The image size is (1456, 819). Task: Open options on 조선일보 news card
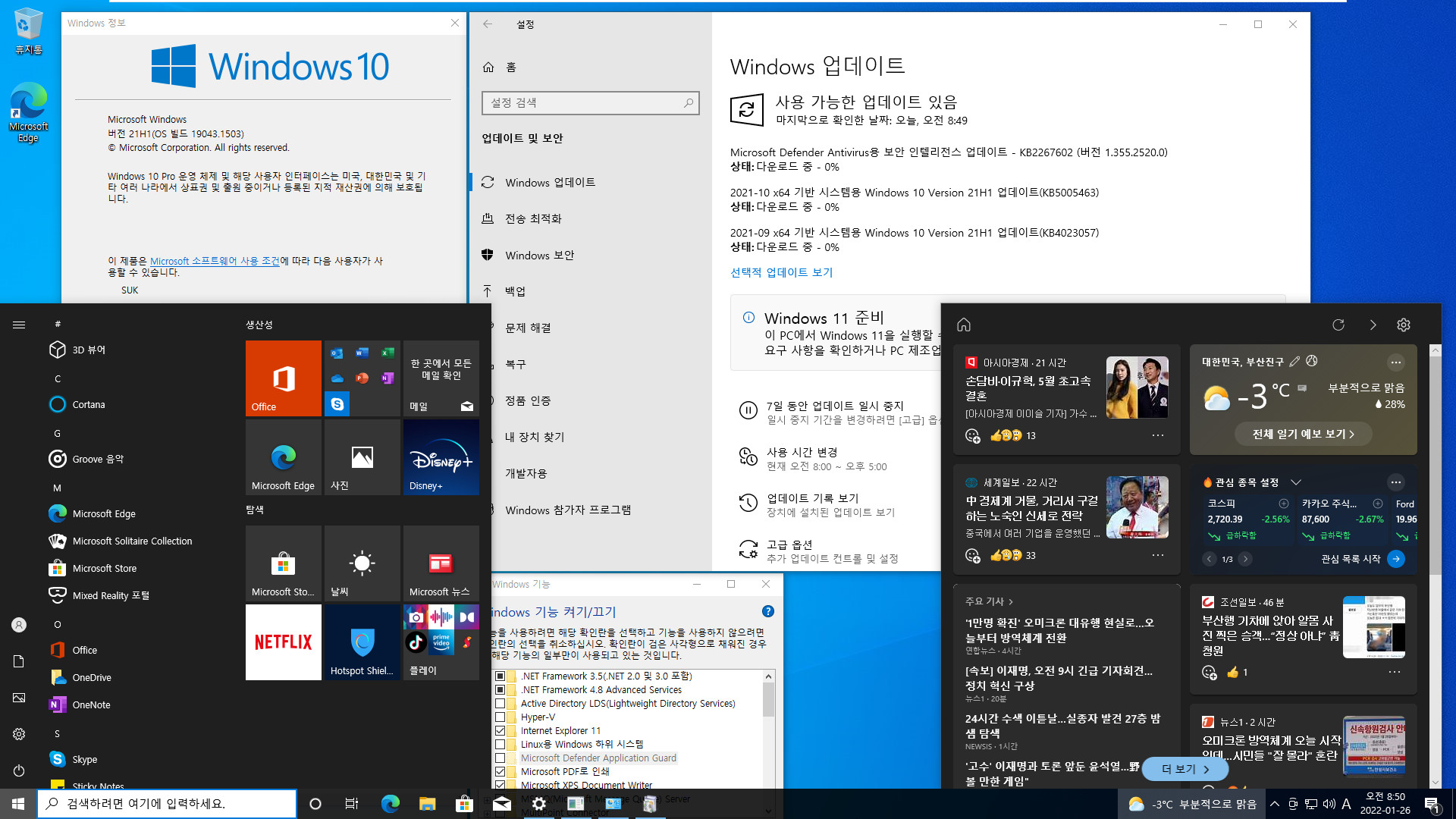point(1395,672)
